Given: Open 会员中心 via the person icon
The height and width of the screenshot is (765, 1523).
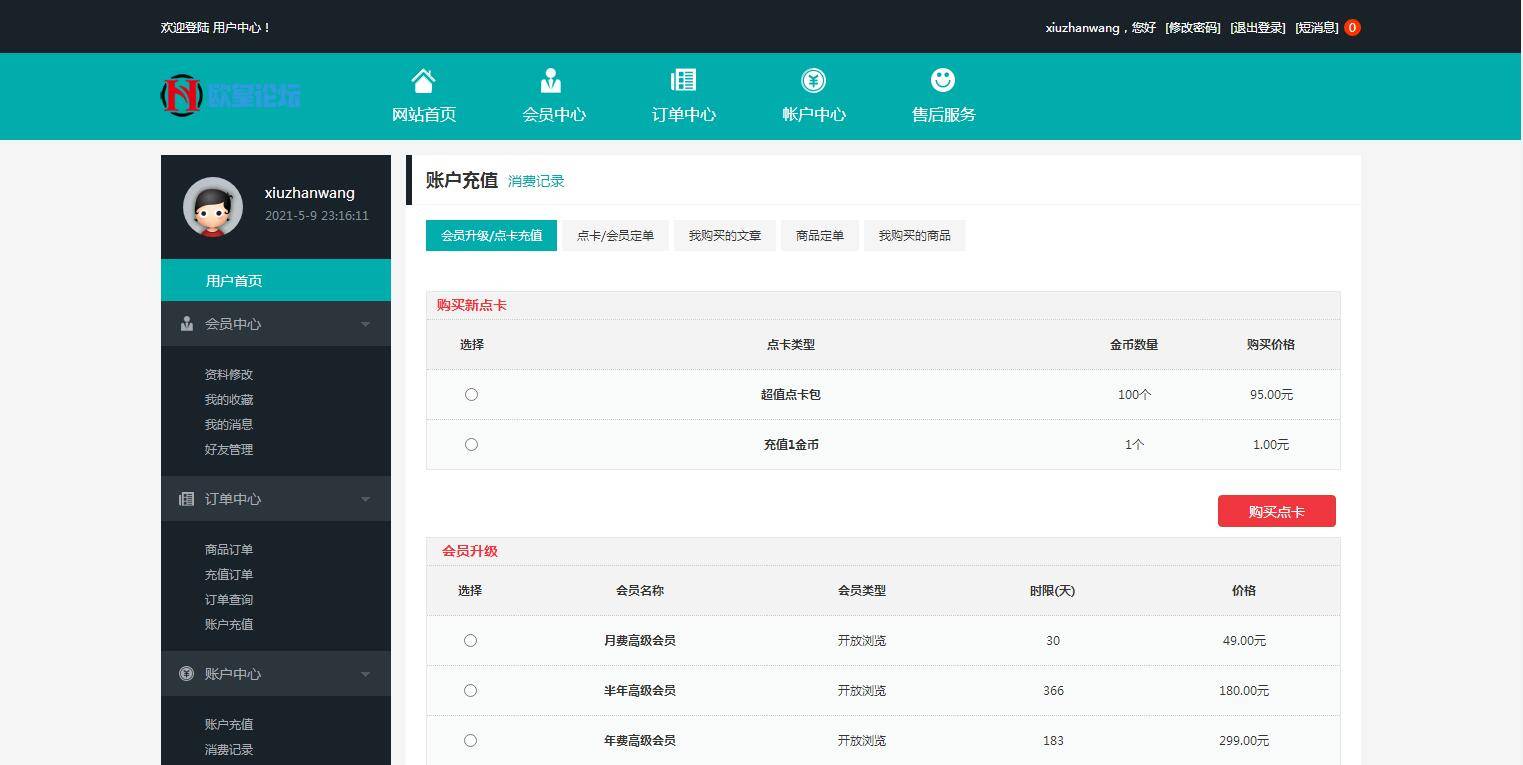Looking at the screenshot, I should pyautogui.click(x=553, y=80).
